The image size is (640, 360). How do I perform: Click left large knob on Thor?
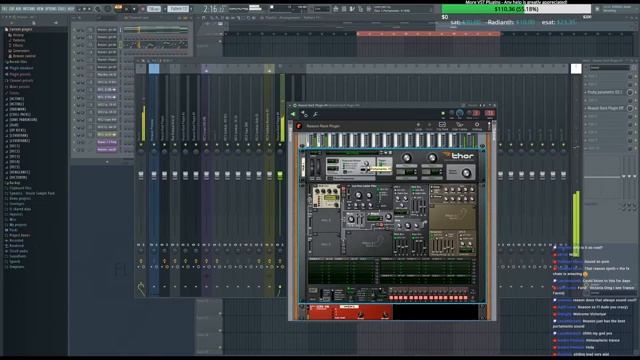[407, 158]
